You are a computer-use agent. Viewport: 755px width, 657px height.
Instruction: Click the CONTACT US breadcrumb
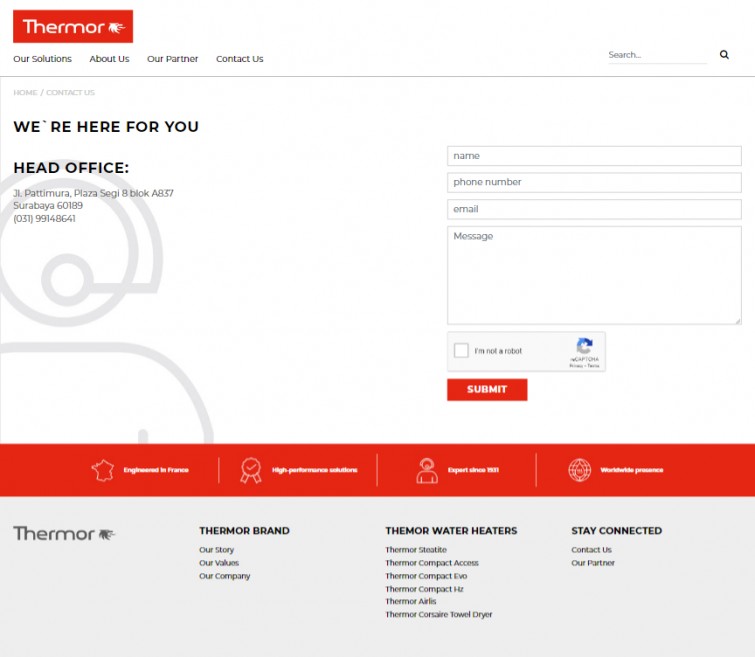click(70, 92)
